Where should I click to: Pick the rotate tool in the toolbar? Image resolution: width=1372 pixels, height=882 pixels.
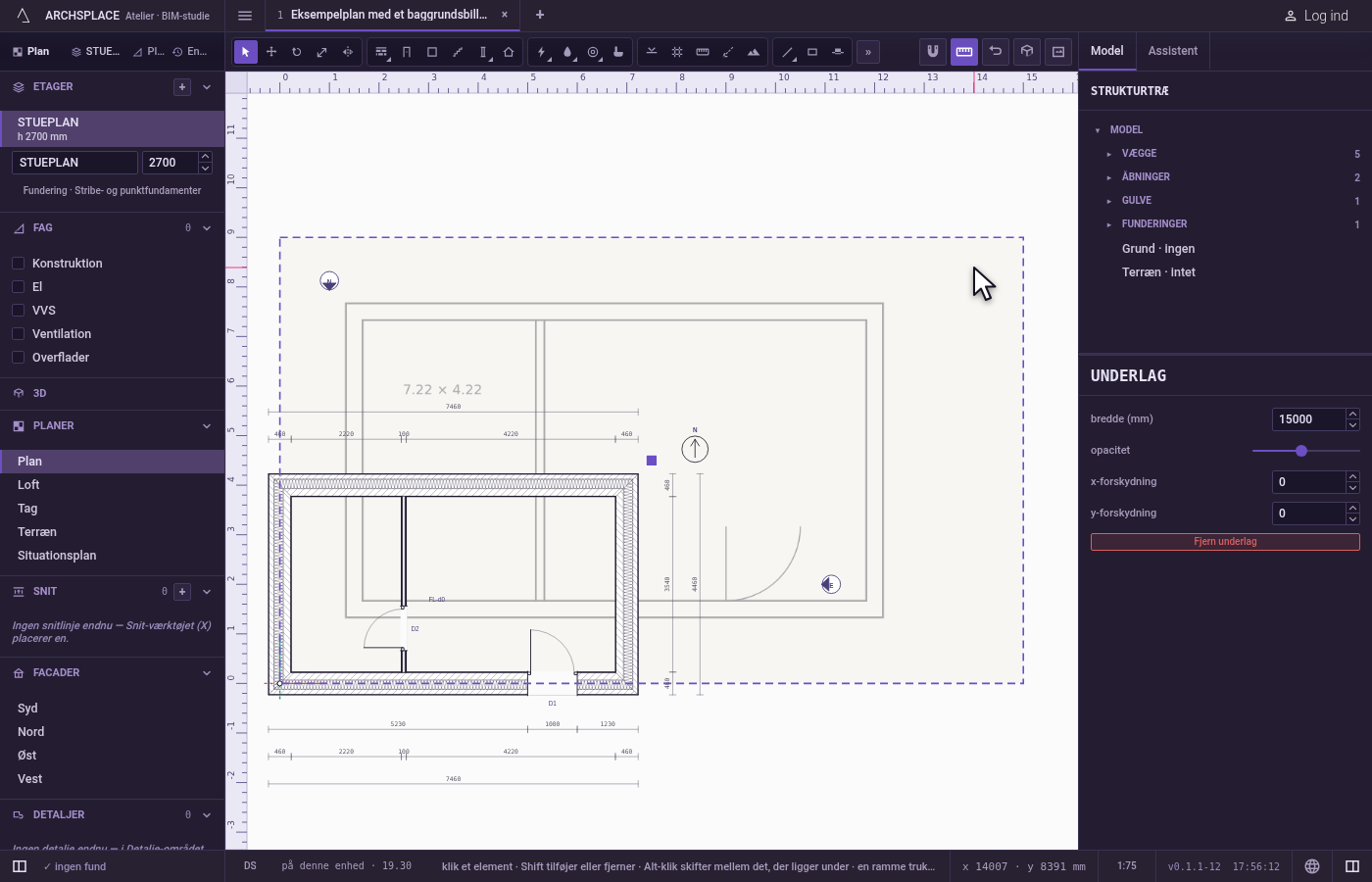297,52
